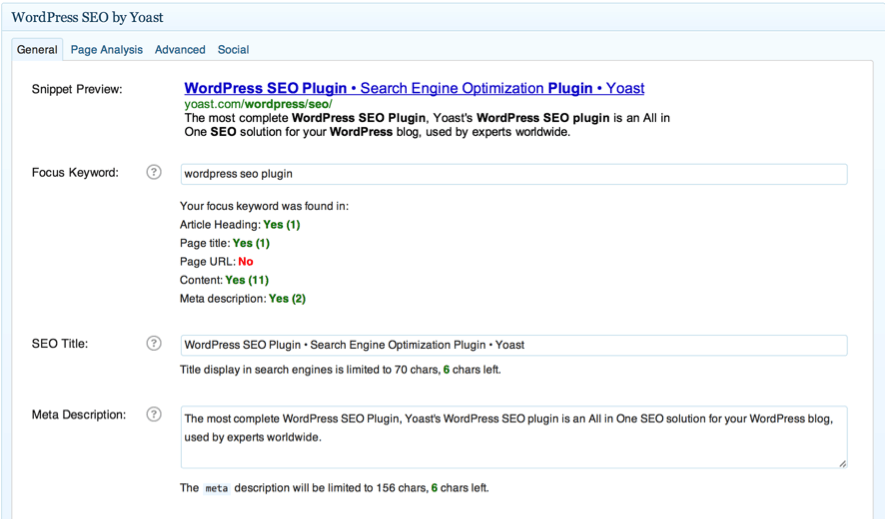This screenshot has width=886, height=520.
Task: Switch to the General tab
Action: tap(37, 50)
